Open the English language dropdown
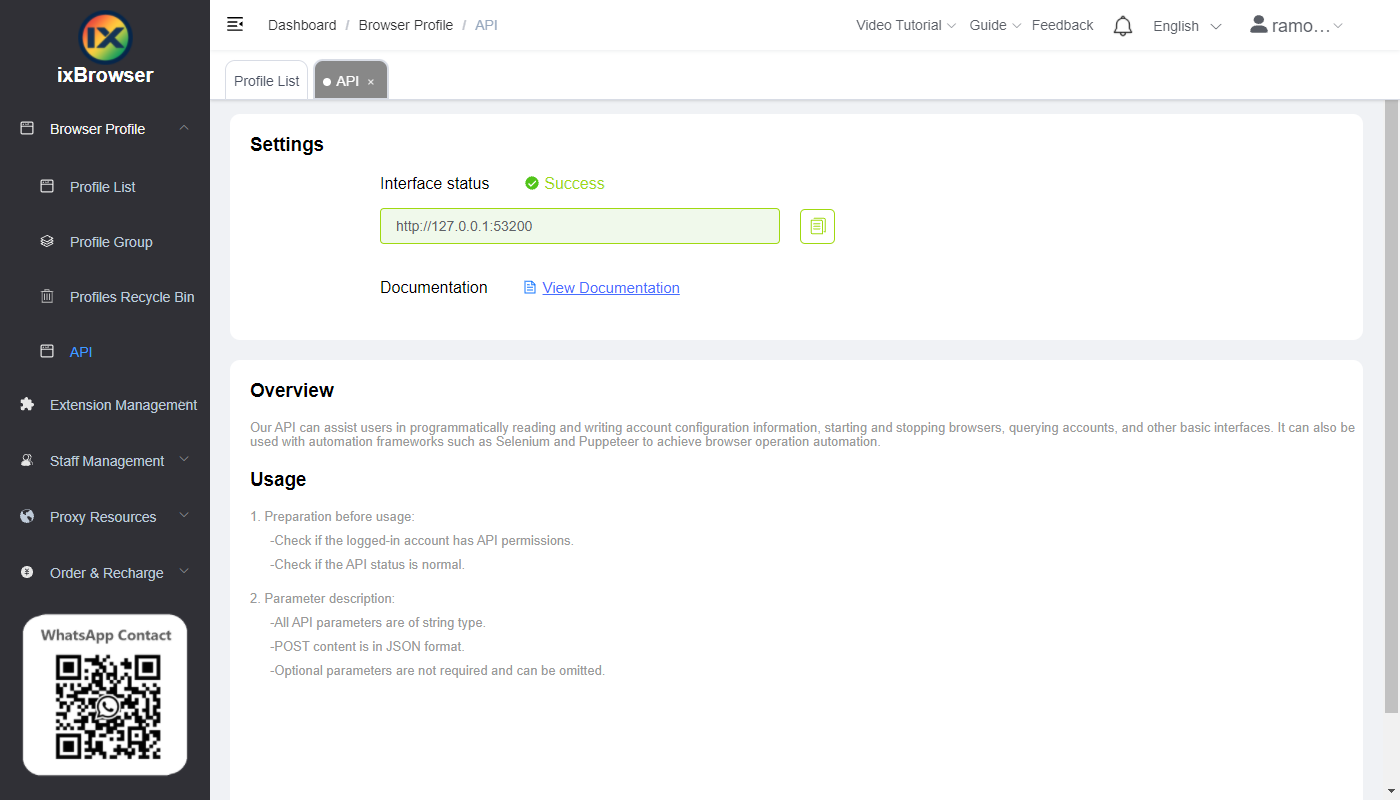Screen dimensions: 1400x800 pos(1187,26)
